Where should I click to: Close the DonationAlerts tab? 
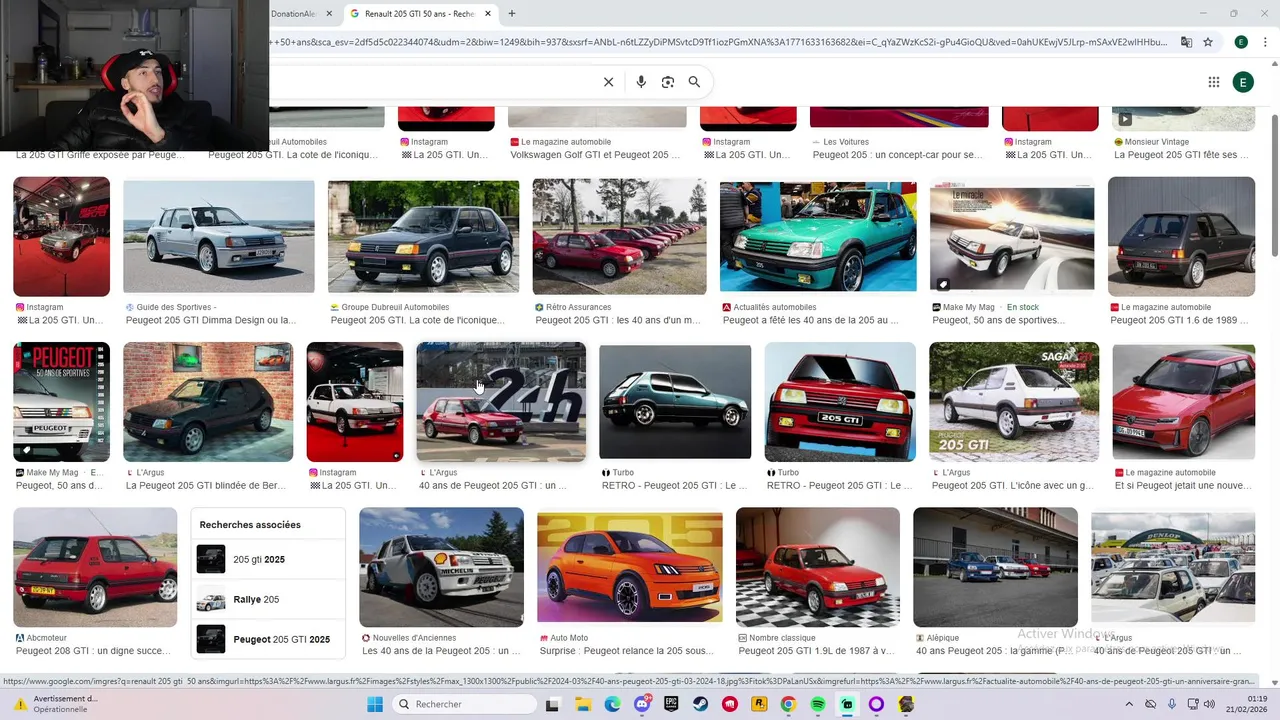pos(329,14)
